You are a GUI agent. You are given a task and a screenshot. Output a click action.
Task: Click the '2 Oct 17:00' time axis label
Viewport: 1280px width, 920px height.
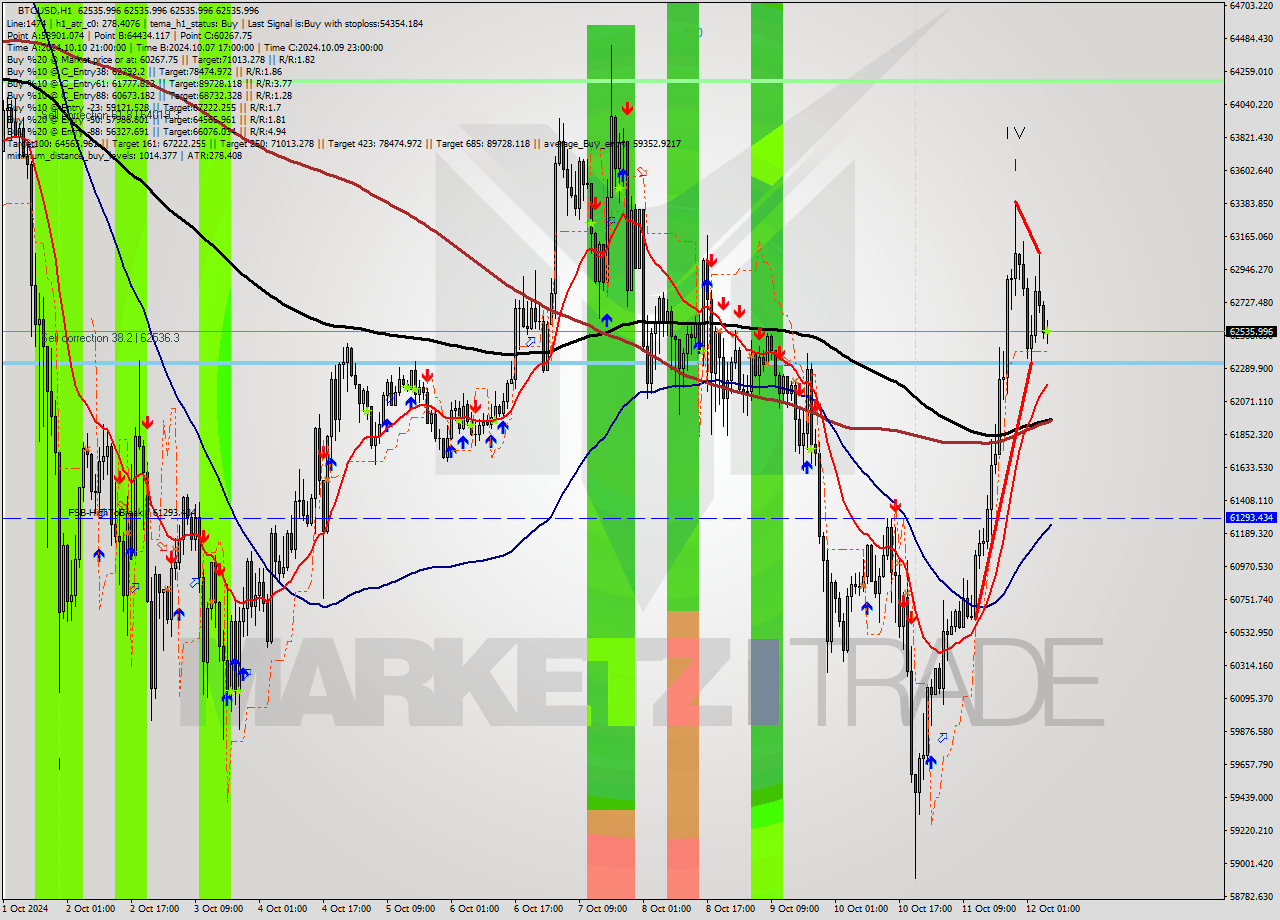(x=154, y=909)
